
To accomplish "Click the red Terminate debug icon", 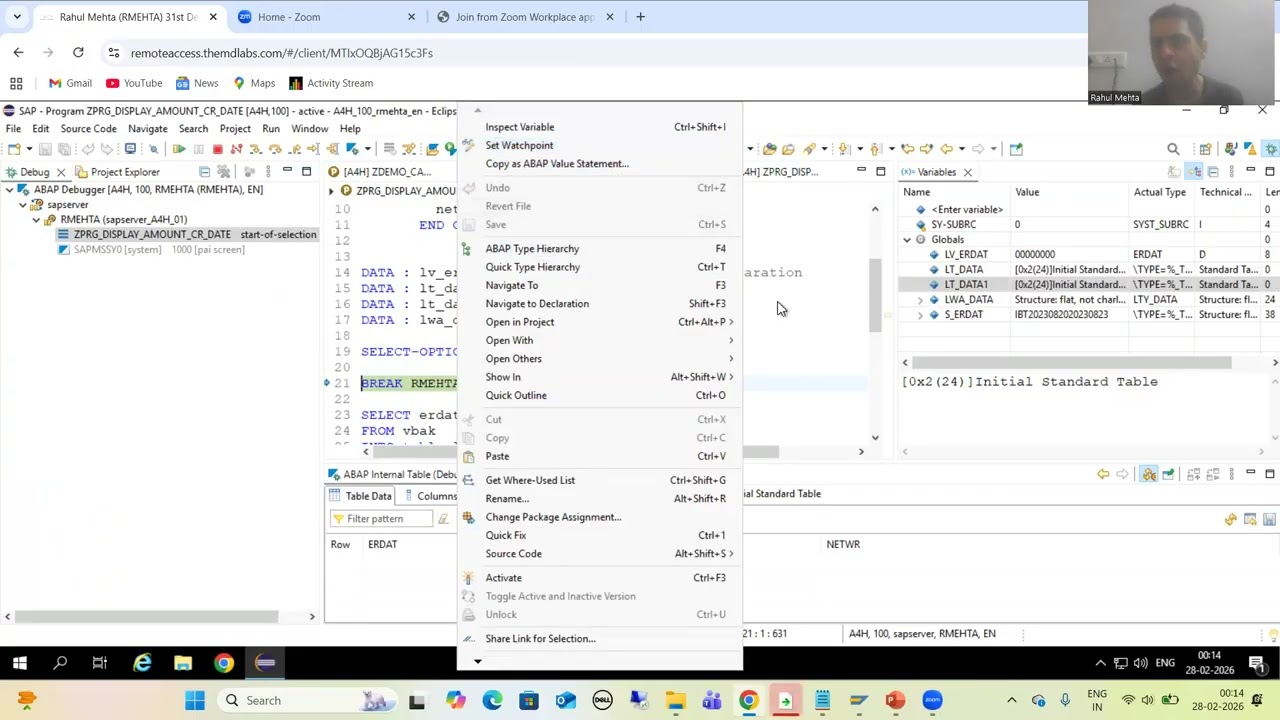I will point(217,149).
